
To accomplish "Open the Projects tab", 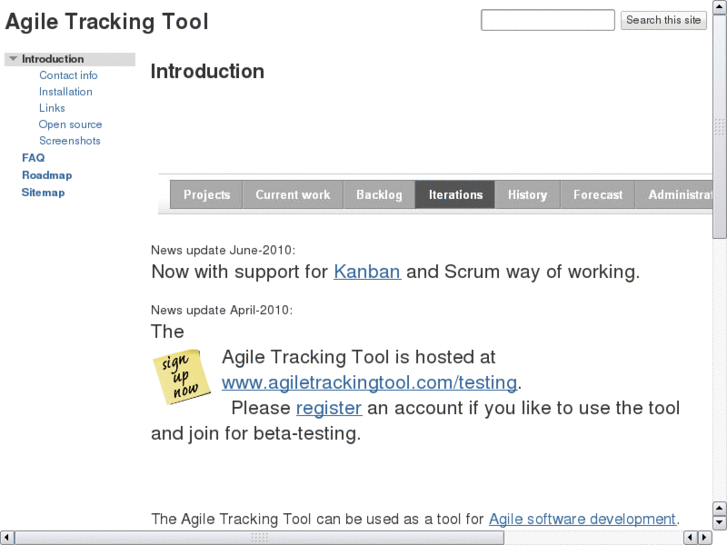I will pos(207,195).
